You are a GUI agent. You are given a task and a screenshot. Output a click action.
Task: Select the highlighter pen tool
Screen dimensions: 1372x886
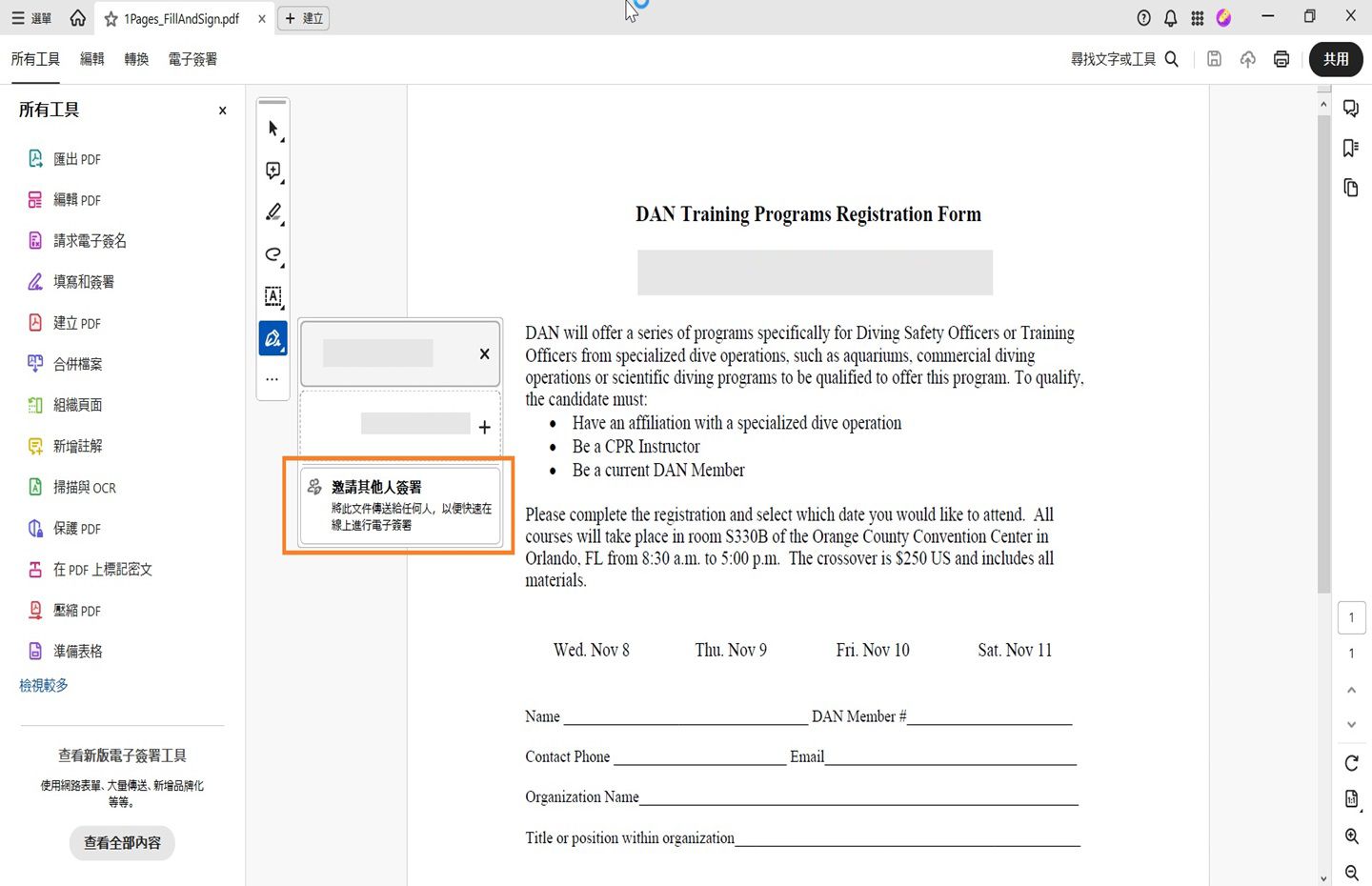click(273, 212)
